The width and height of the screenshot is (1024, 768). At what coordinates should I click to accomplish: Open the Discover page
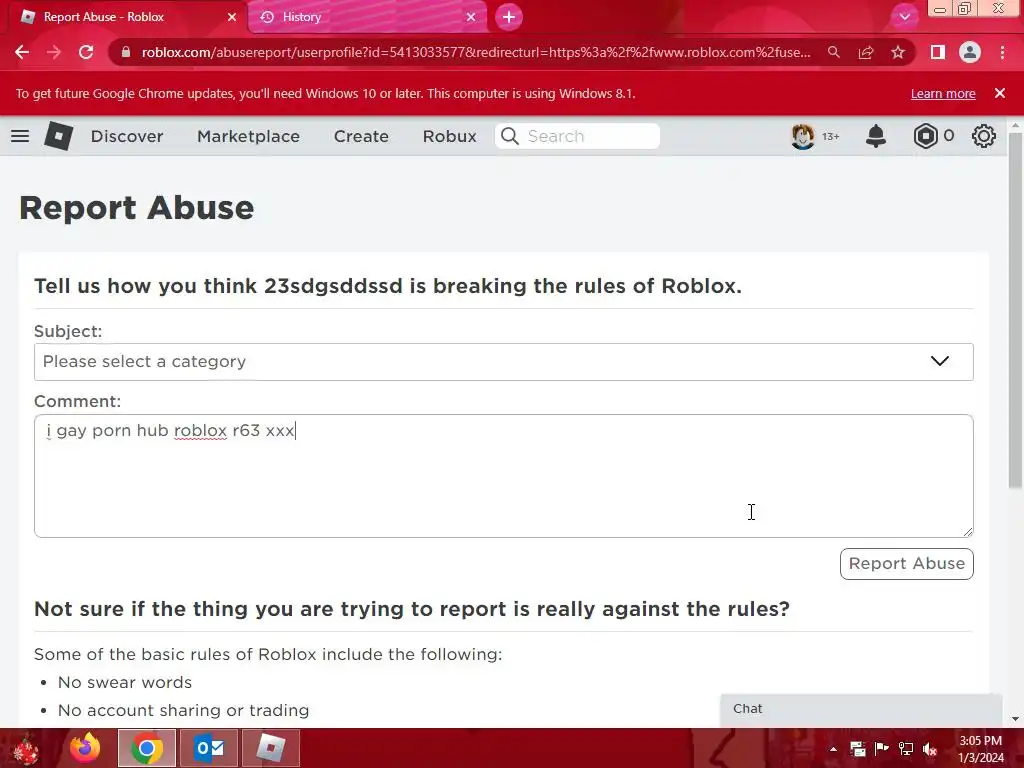[x=127, y=136]
